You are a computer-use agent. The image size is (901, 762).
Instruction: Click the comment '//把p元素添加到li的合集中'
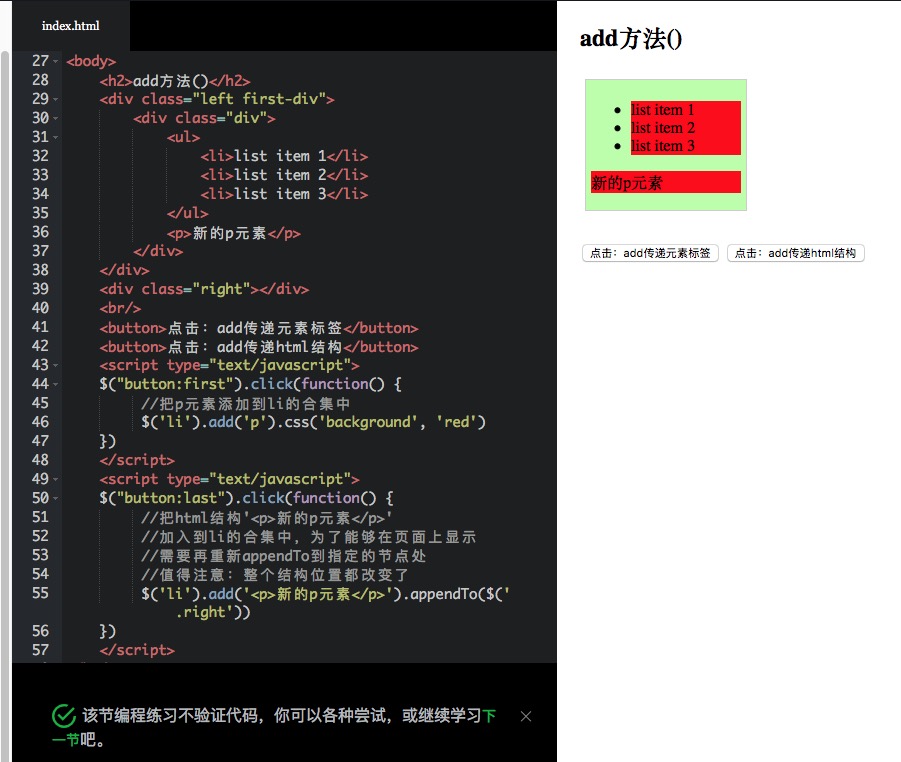point(245,403)
